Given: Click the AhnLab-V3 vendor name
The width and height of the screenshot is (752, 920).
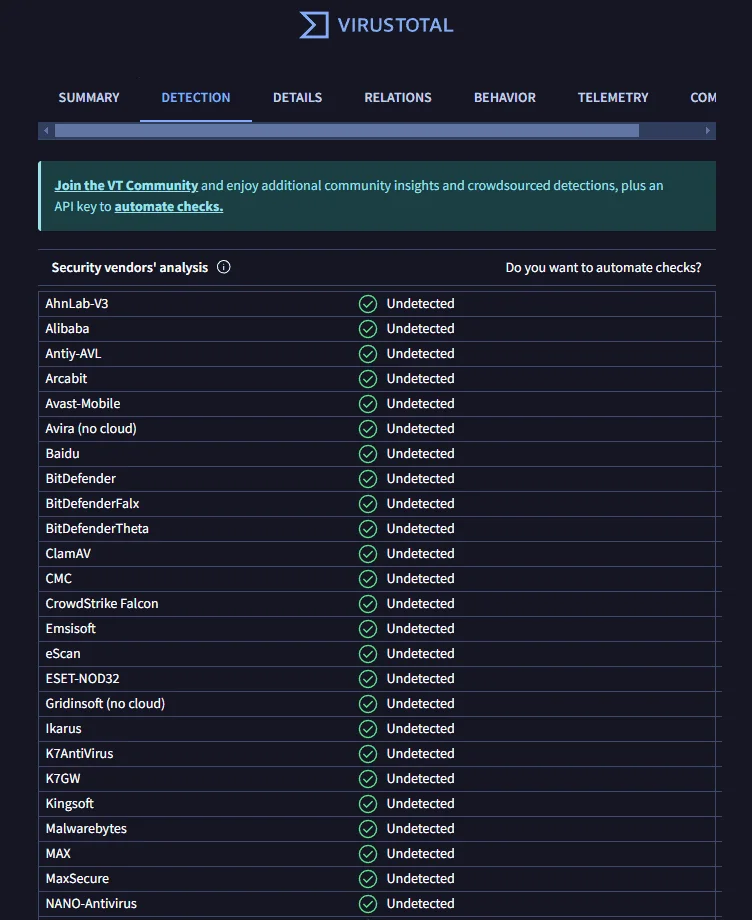Looking at the screenshot, I should [x=77, y=304].
